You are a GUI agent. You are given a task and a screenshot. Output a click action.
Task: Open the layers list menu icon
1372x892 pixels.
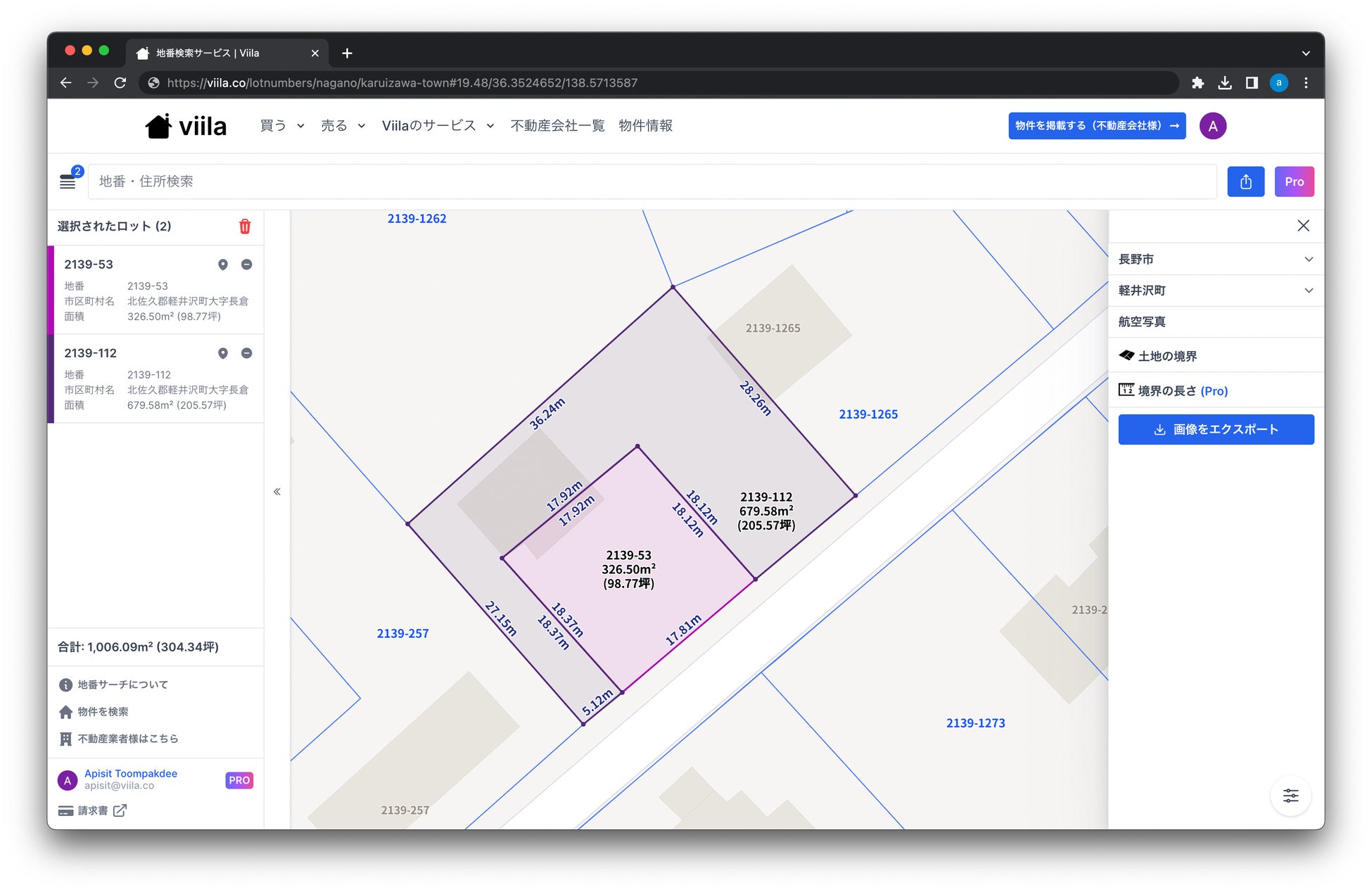[68, 181]
